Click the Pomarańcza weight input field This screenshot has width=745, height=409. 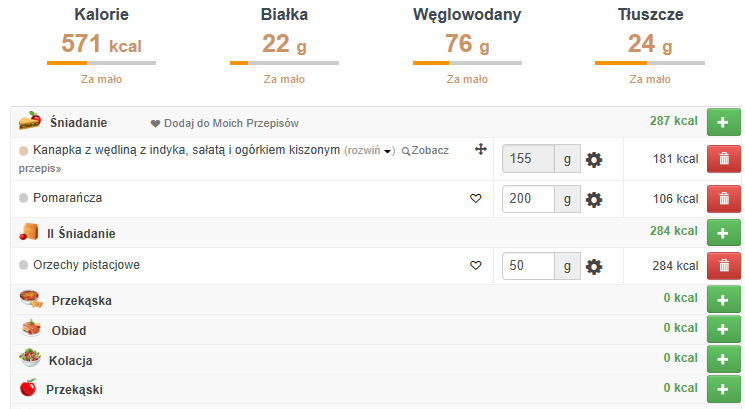(x=529, y=199)
